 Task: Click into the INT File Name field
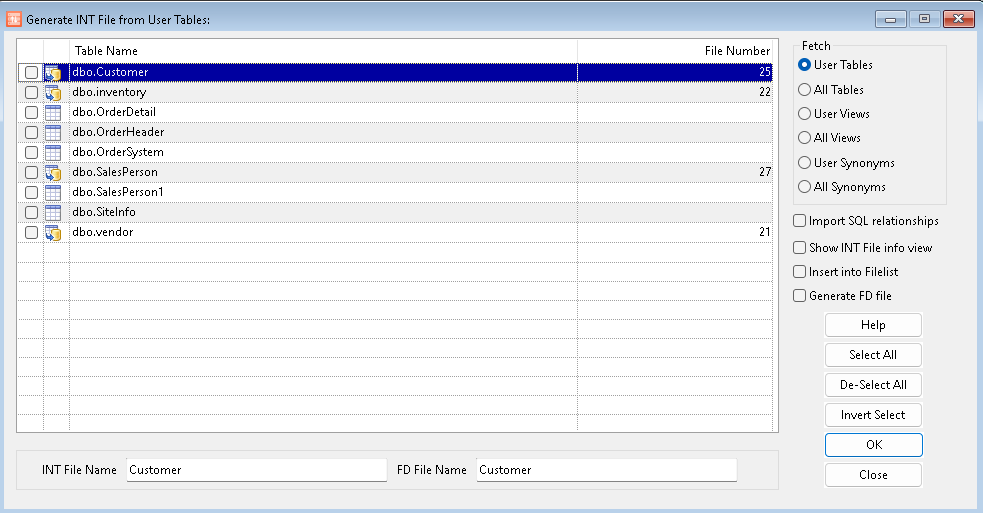coord(256,470)
